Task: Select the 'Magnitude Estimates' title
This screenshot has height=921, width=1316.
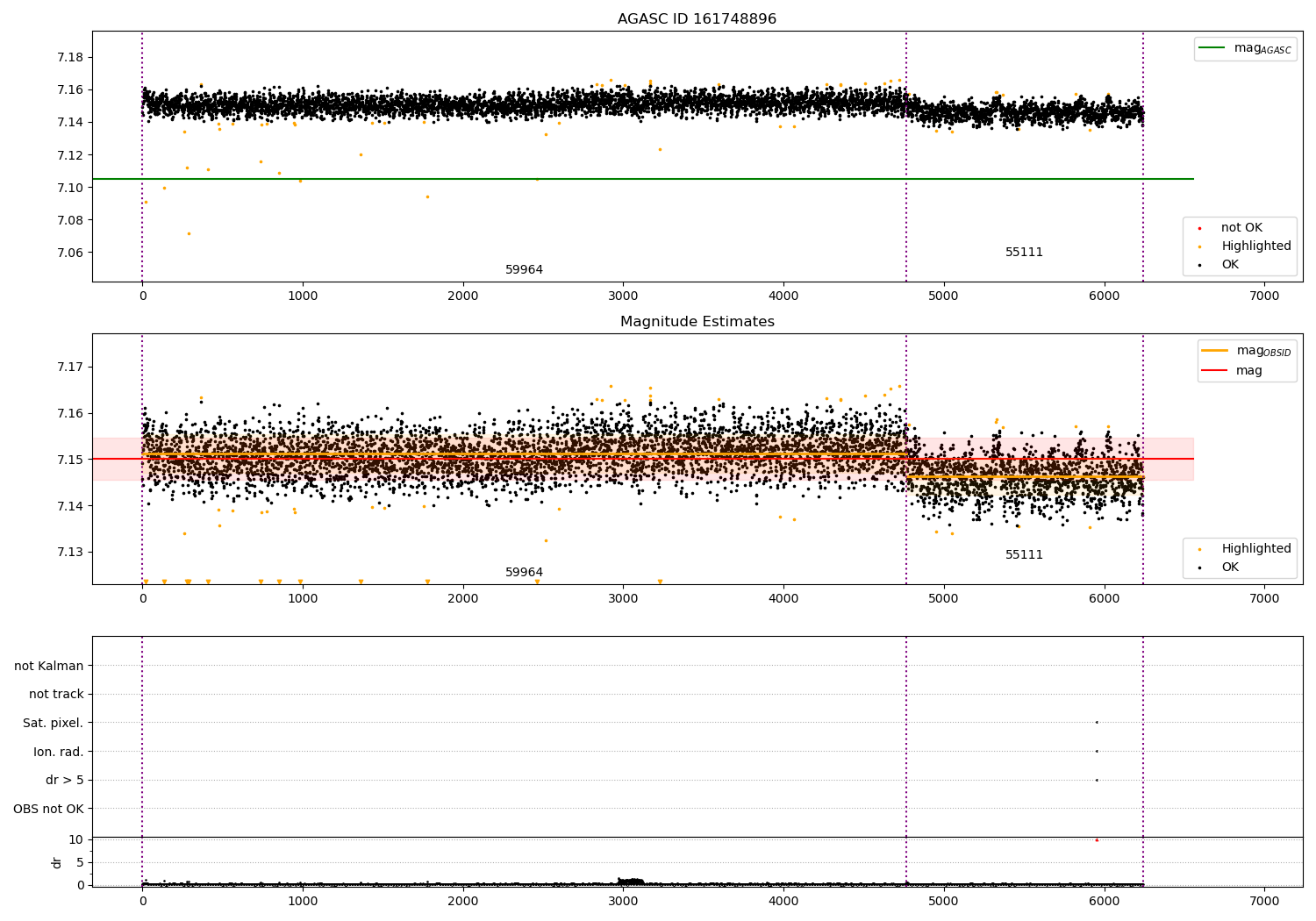Action: [x=697, y=322]
